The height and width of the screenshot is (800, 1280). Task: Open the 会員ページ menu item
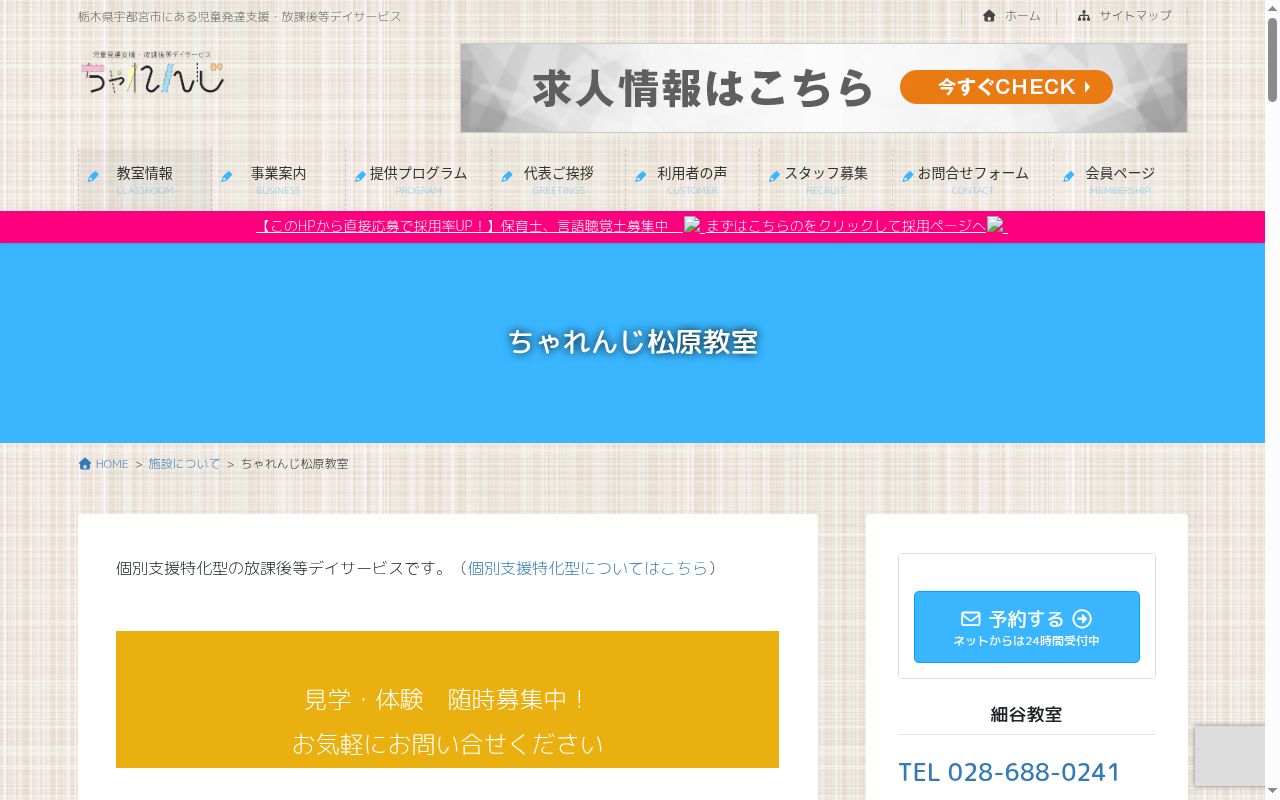(x=1120, y=180)
